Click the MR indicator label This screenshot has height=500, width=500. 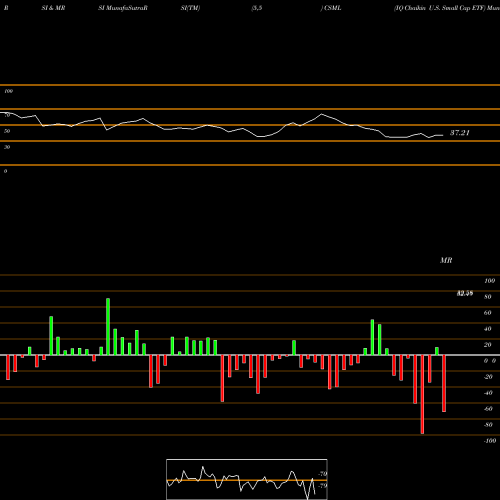click(446, 260)
